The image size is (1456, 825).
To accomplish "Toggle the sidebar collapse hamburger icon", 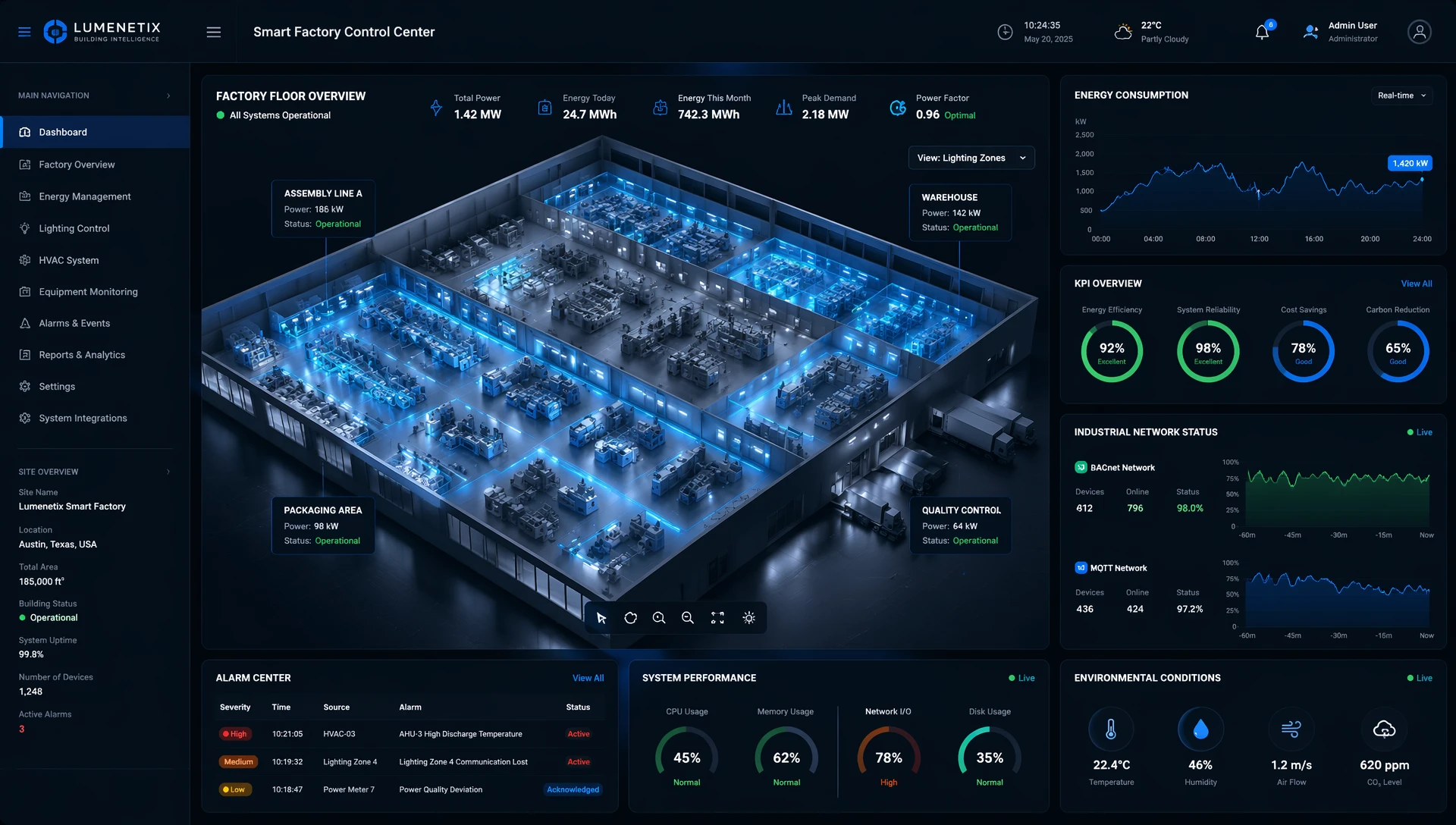I will (214, 32).
